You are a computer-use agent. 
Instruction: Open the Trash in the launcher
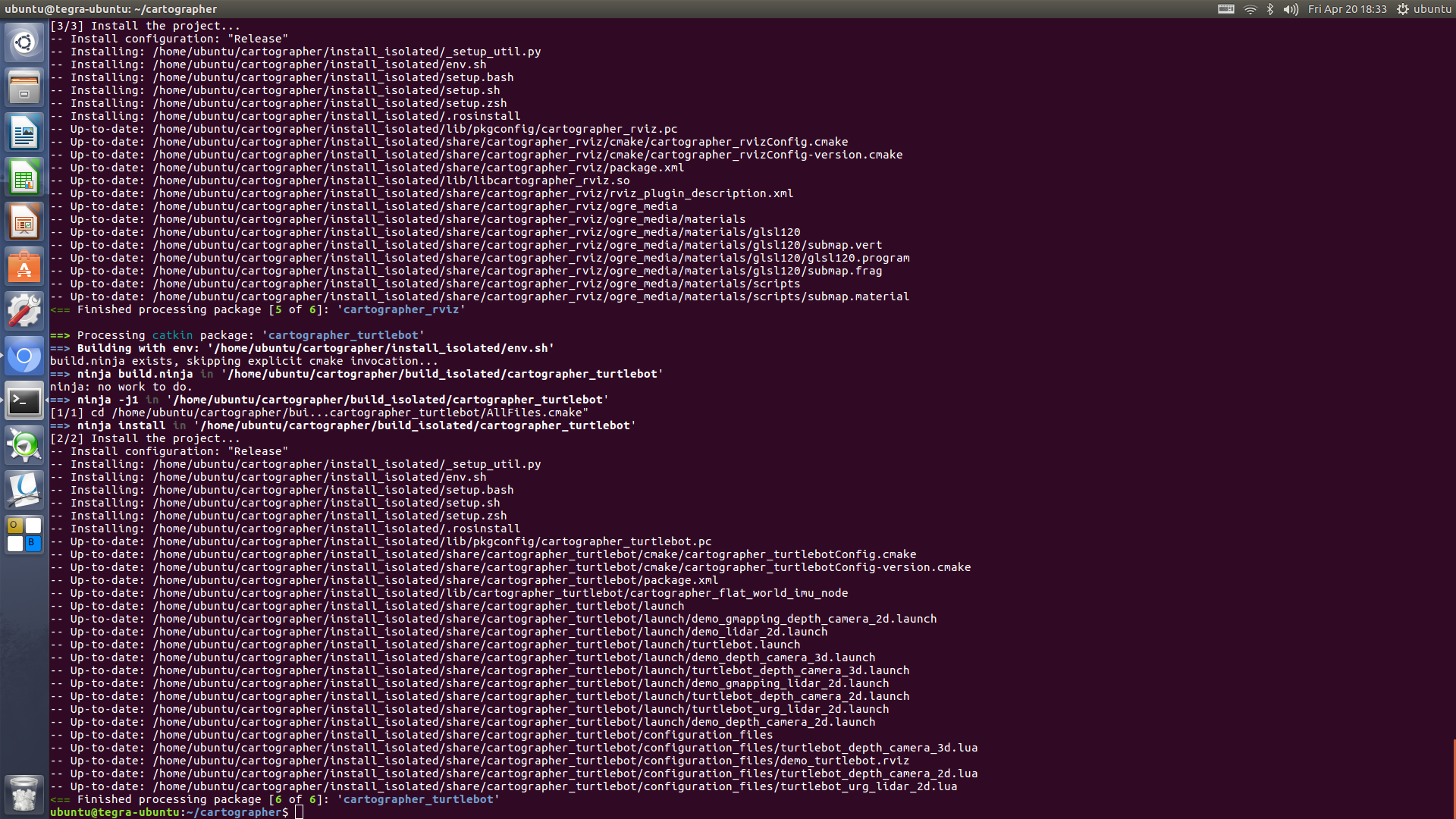coord(24,794)
